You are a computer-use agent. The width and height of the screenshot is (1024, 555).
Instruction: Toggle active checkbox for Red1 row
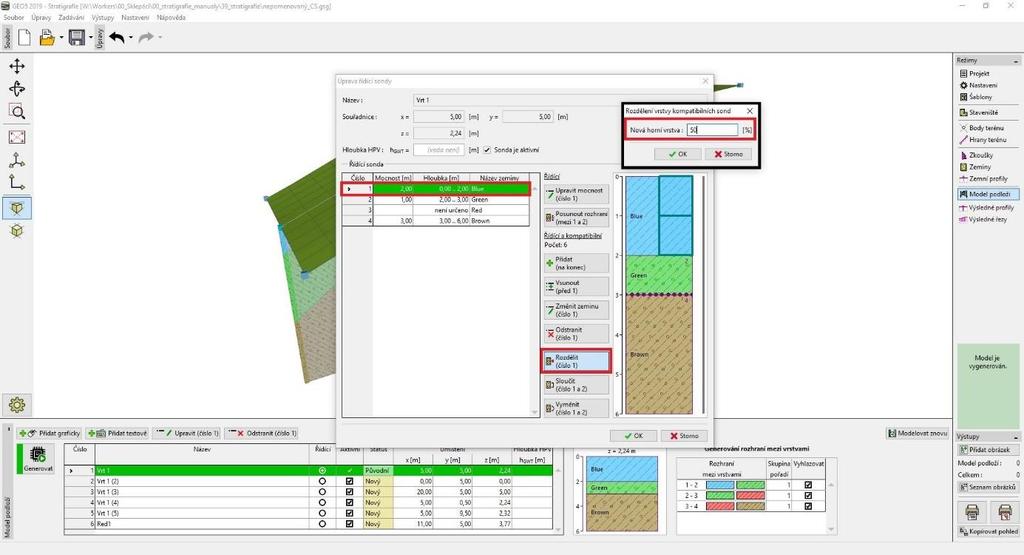click(349, 524)
